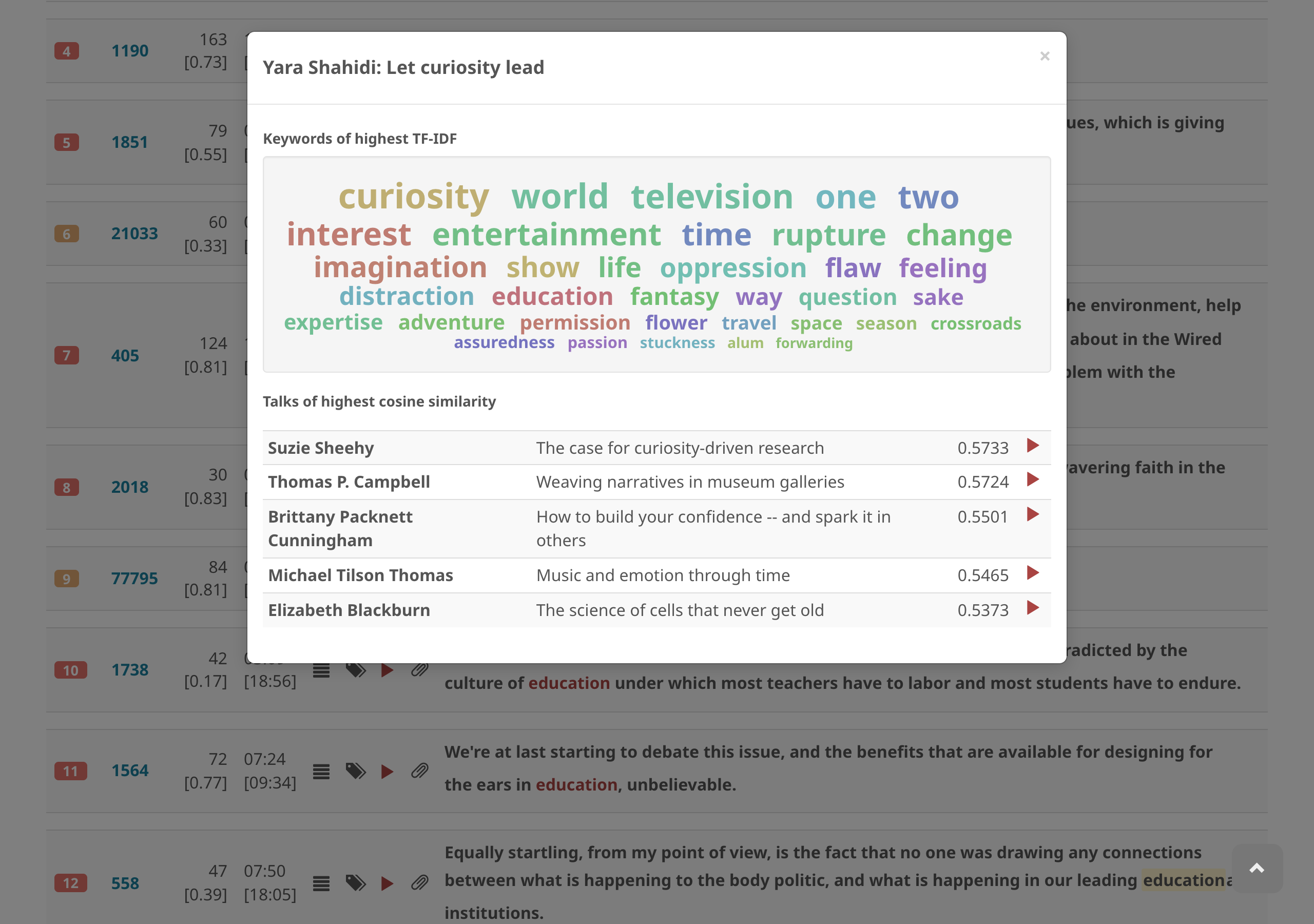Play talk 1564 using its red play triangle
This screenshot has width=1314, height=924.
388,771
